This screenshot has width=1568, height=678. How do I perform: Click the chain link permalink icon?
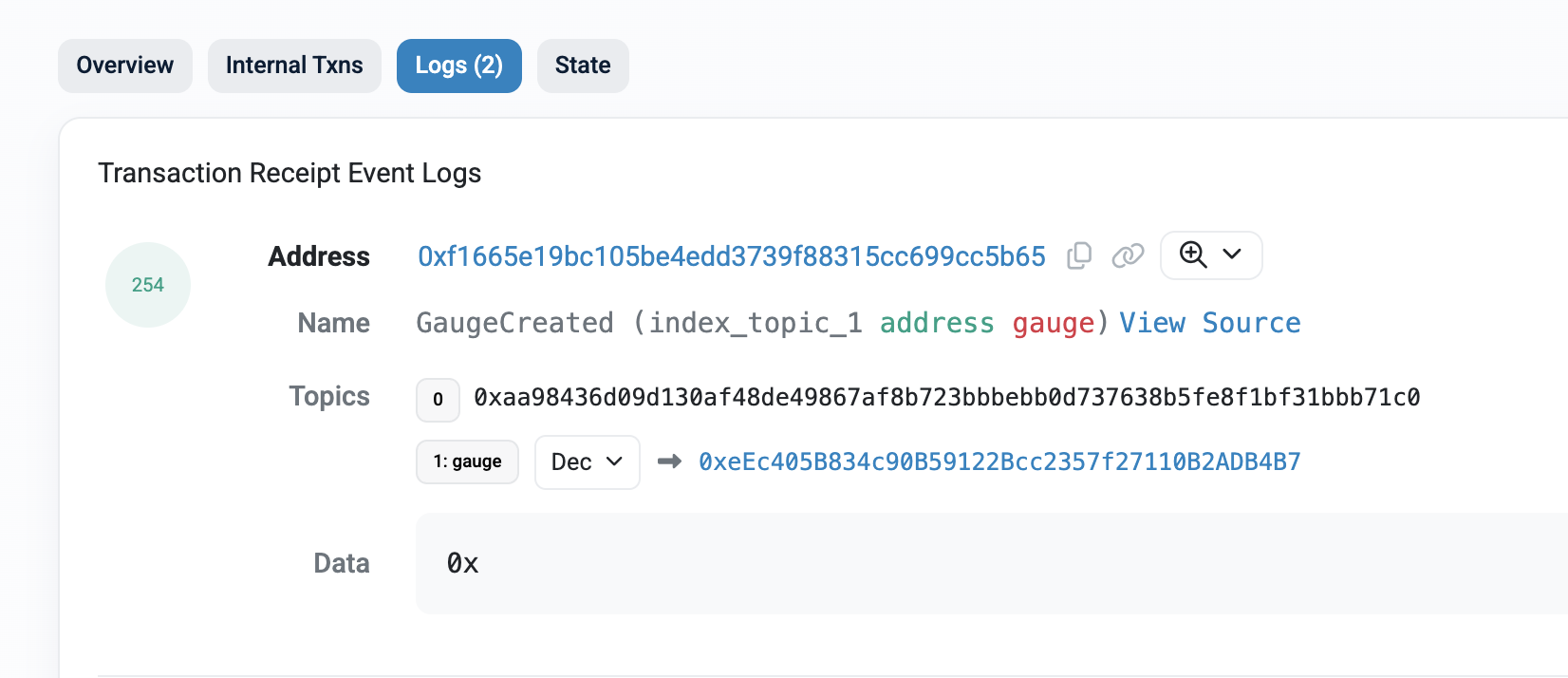click(x=1128, y=255)
